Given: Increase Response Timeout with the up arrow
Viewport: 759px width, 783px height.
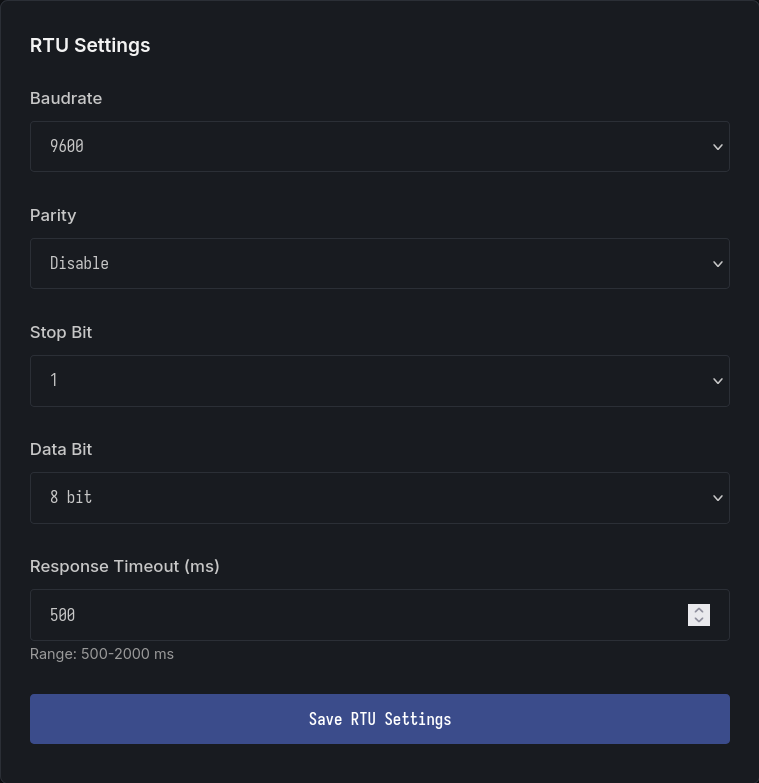Looking at the screenshot, I should point(699,609).
